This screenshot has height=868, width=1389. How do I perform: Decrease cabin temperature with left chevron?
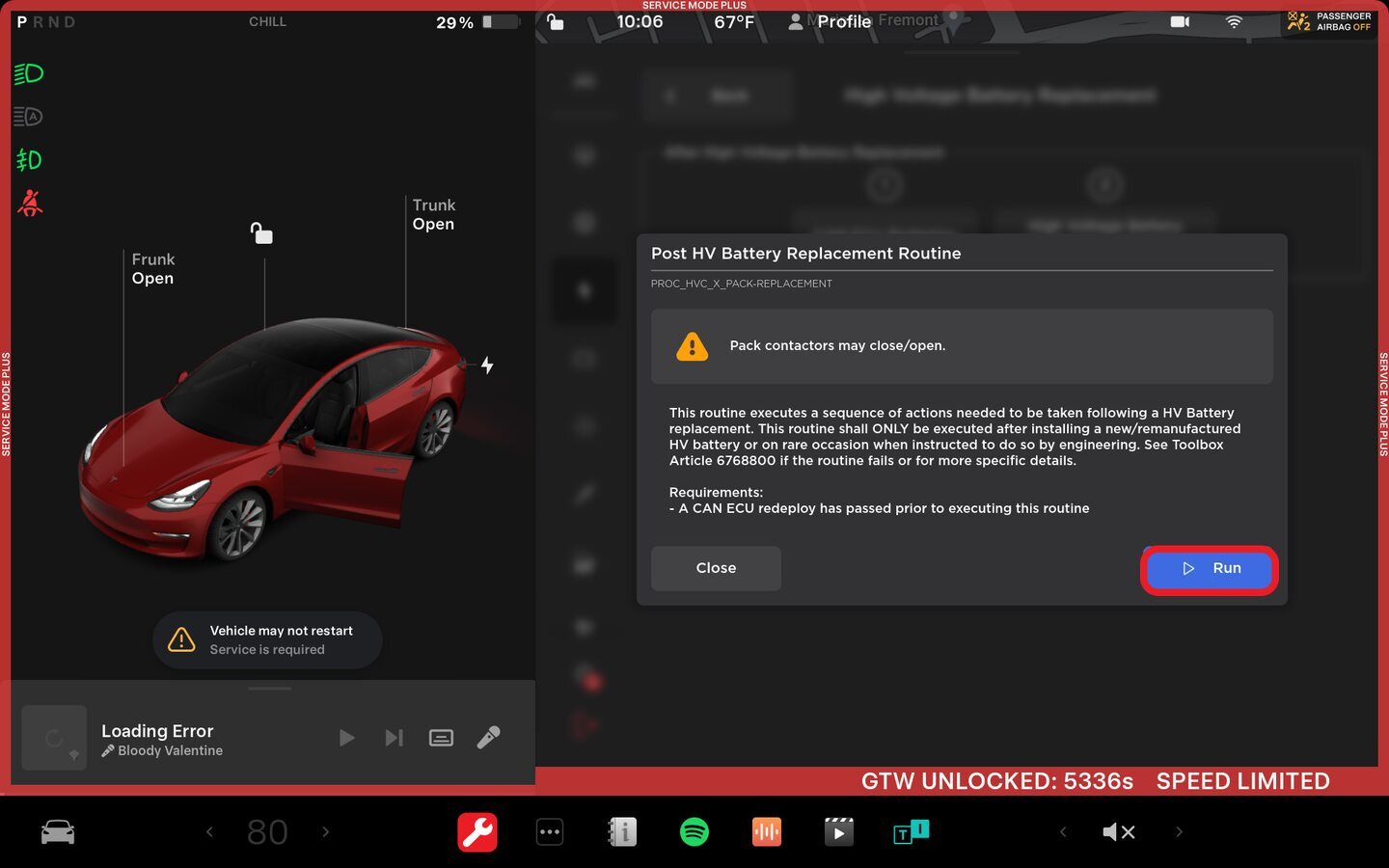[209, 832]
